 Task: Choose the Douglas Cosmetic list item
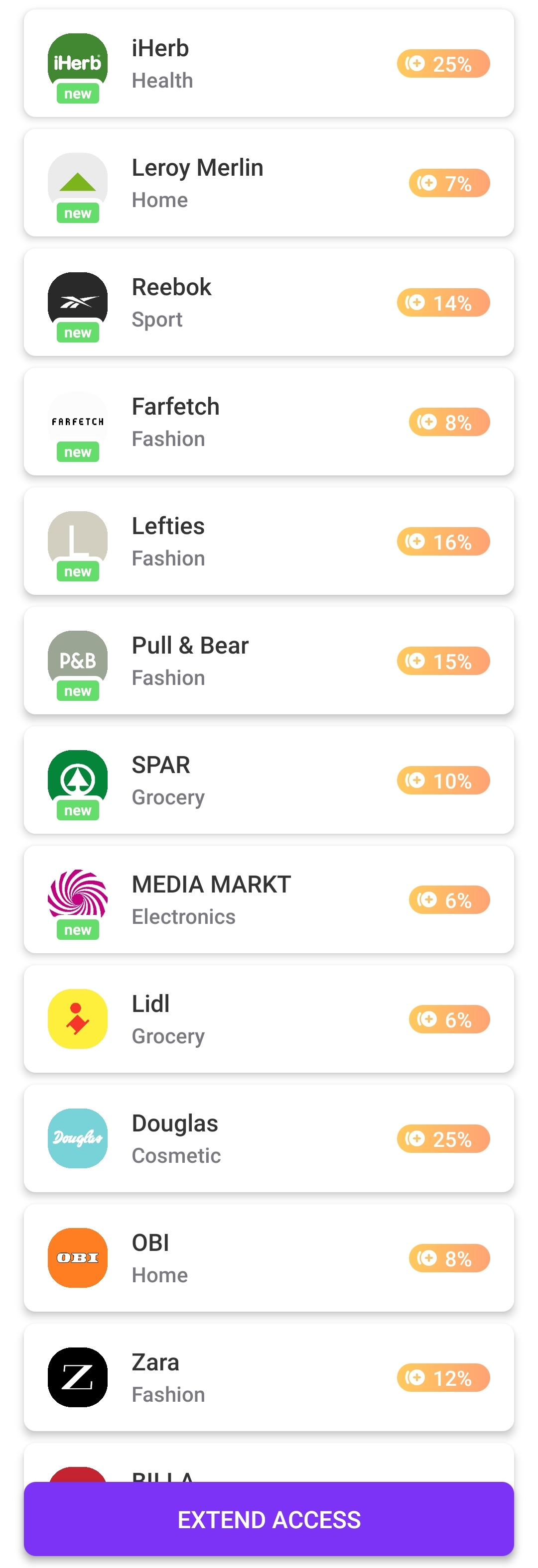(269, 1137)
